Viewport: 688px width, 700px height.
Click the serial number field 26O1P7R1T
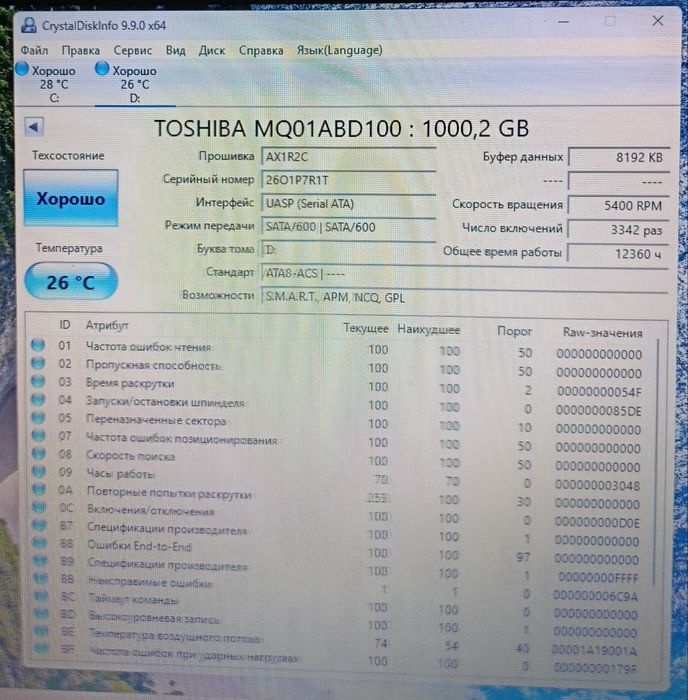[348, 180]
